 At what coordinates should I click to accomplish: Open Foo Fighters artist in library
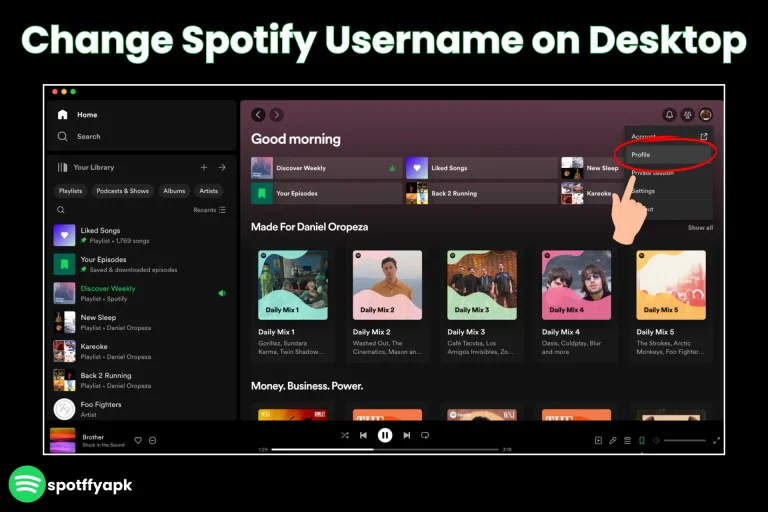(x=140, y=409)
